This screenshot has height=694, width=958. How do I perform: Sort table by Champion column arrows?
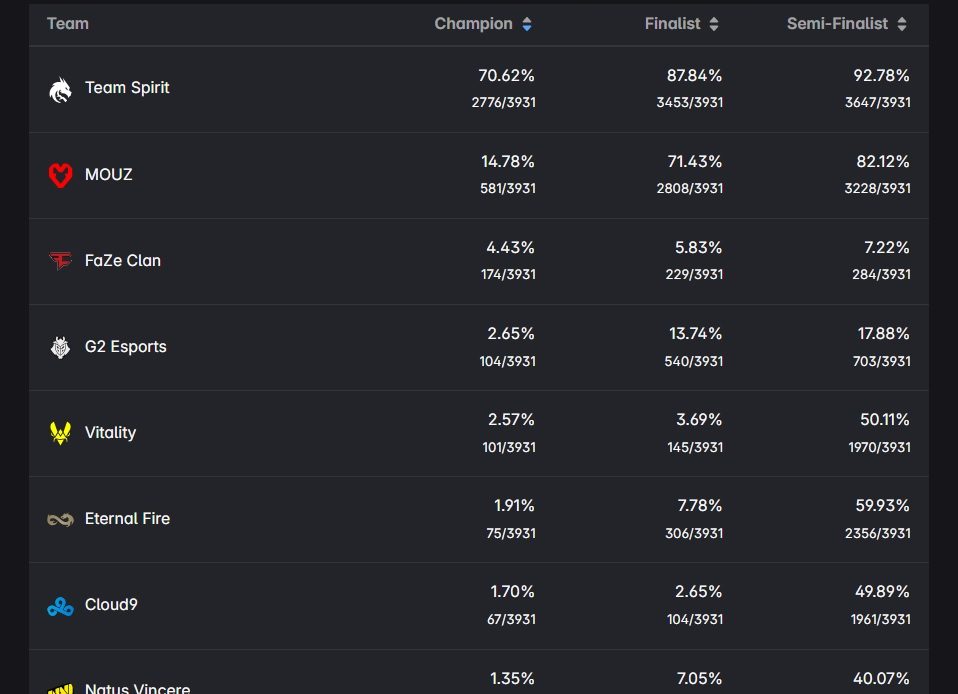click(527, 24)
